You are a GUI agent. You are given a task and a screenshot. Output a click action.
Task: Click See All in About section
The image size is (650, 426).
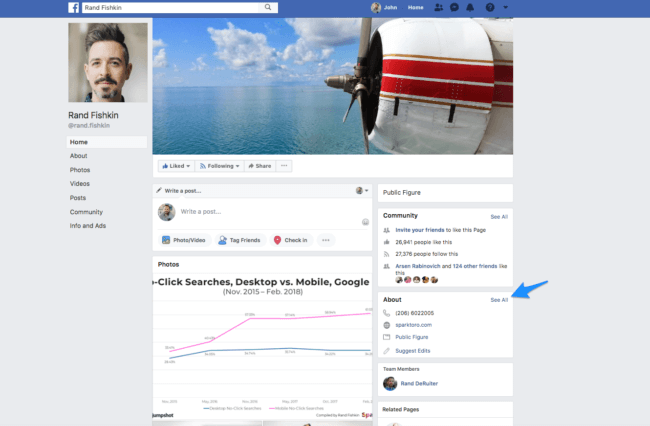coord(499,300)
